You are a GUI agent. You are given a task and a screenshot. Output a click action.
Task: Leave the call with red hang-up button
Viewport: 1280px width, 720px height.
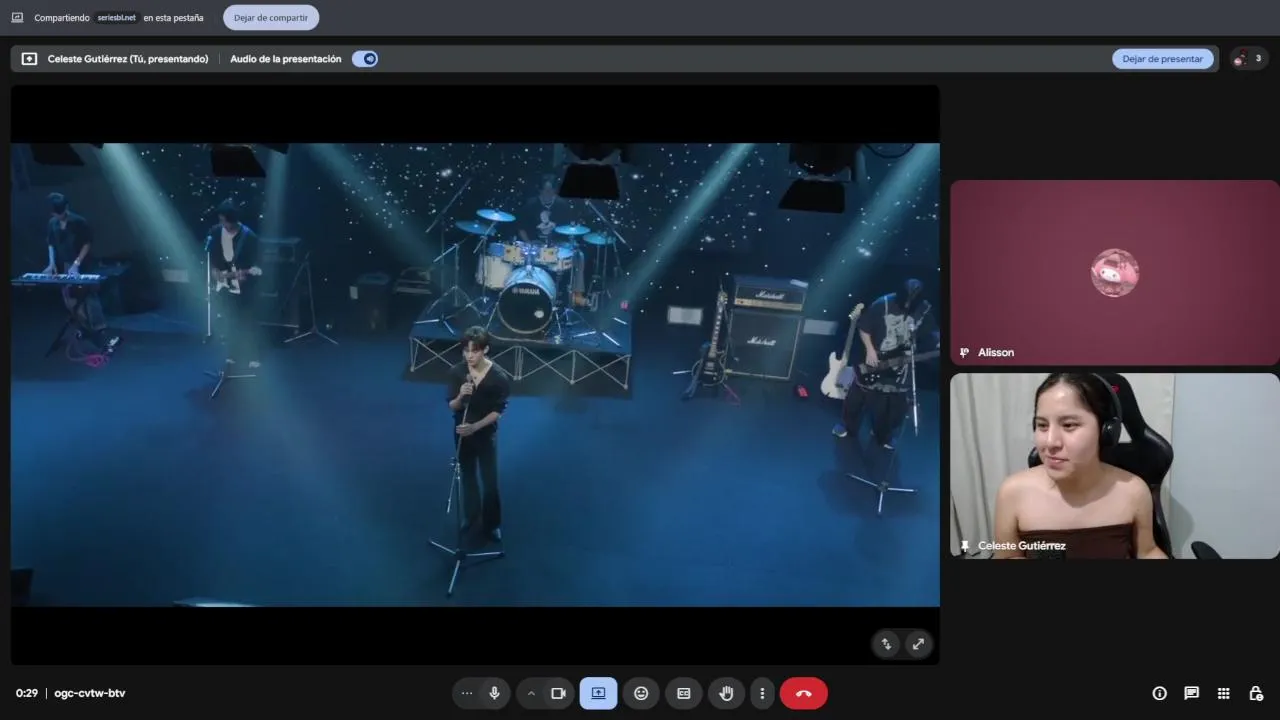click(803, 693)
